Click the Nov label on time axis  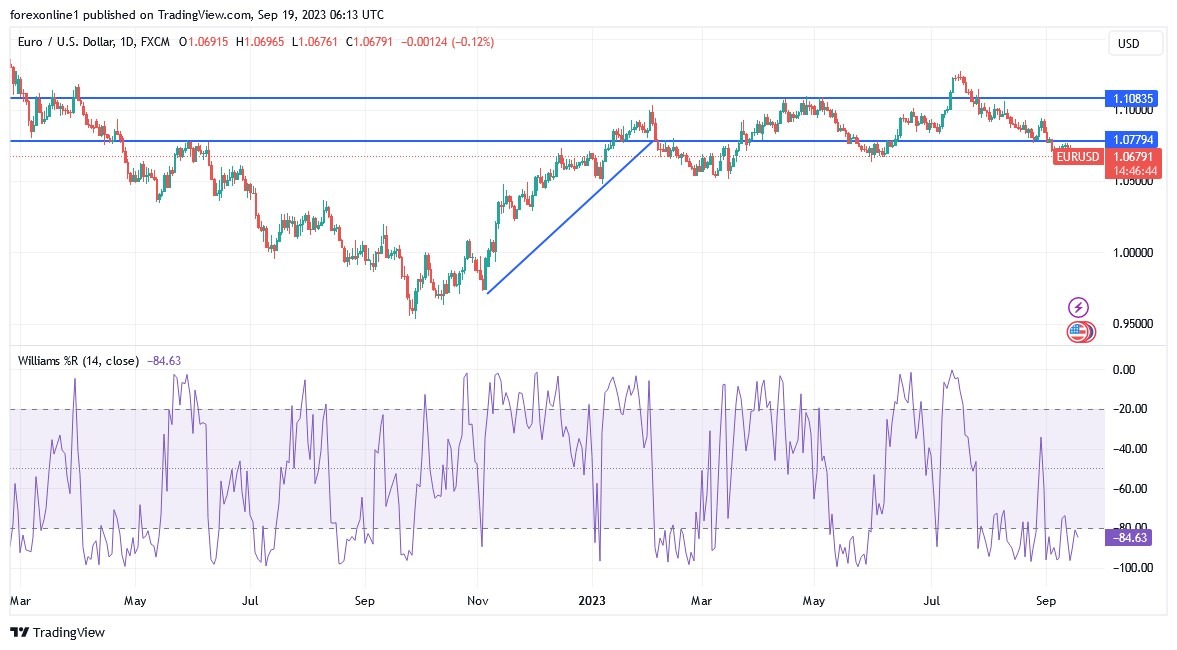pos(478,602)
